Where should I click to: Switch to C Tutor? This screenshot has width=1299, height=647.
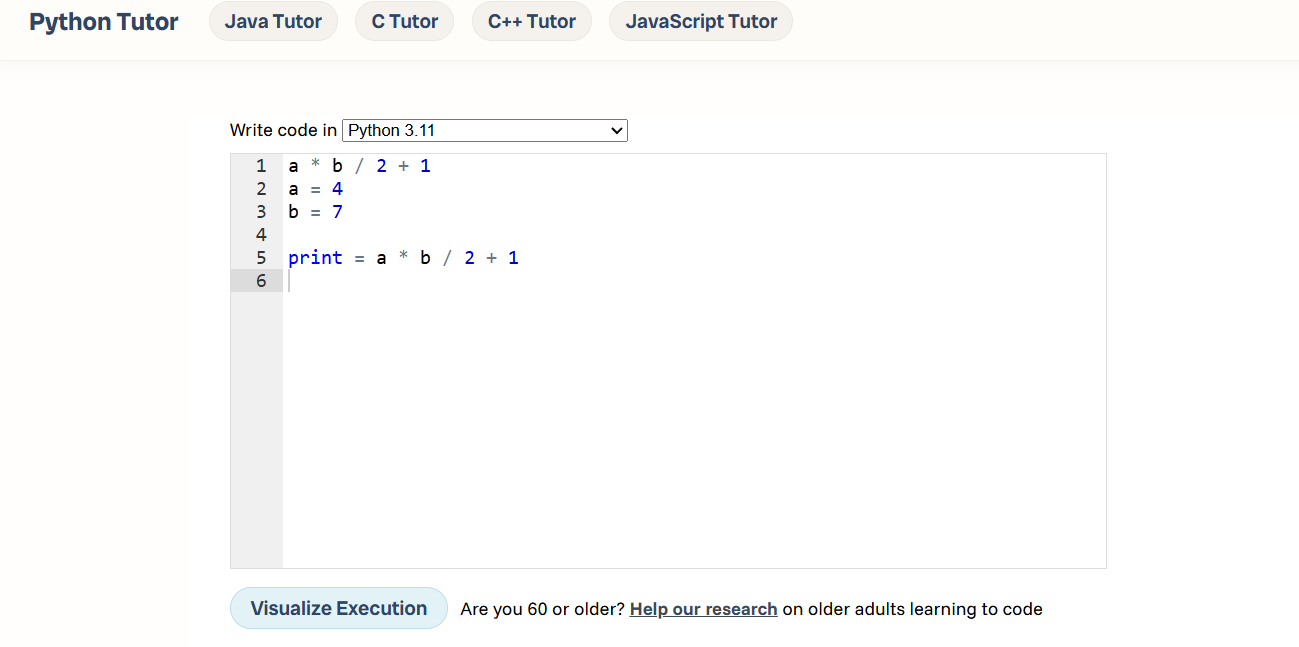pos(404,22)
